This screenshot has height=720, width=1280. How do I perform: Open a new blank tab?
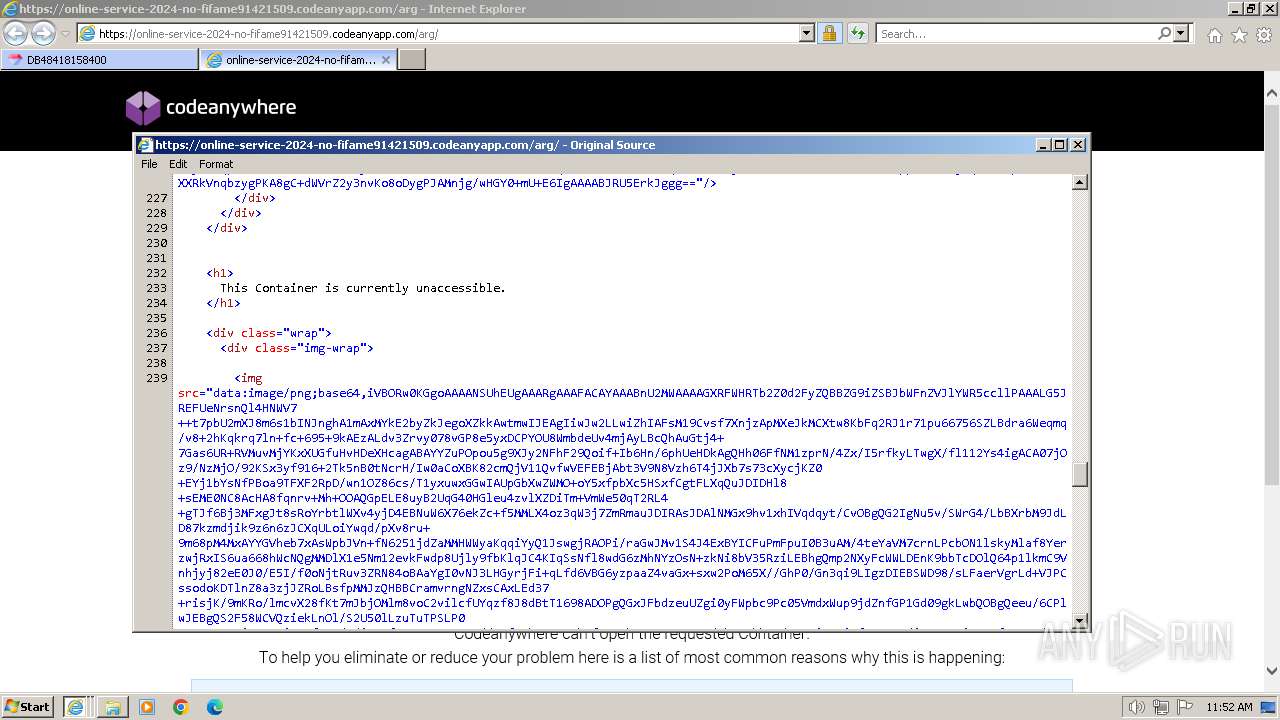(412, 60)
